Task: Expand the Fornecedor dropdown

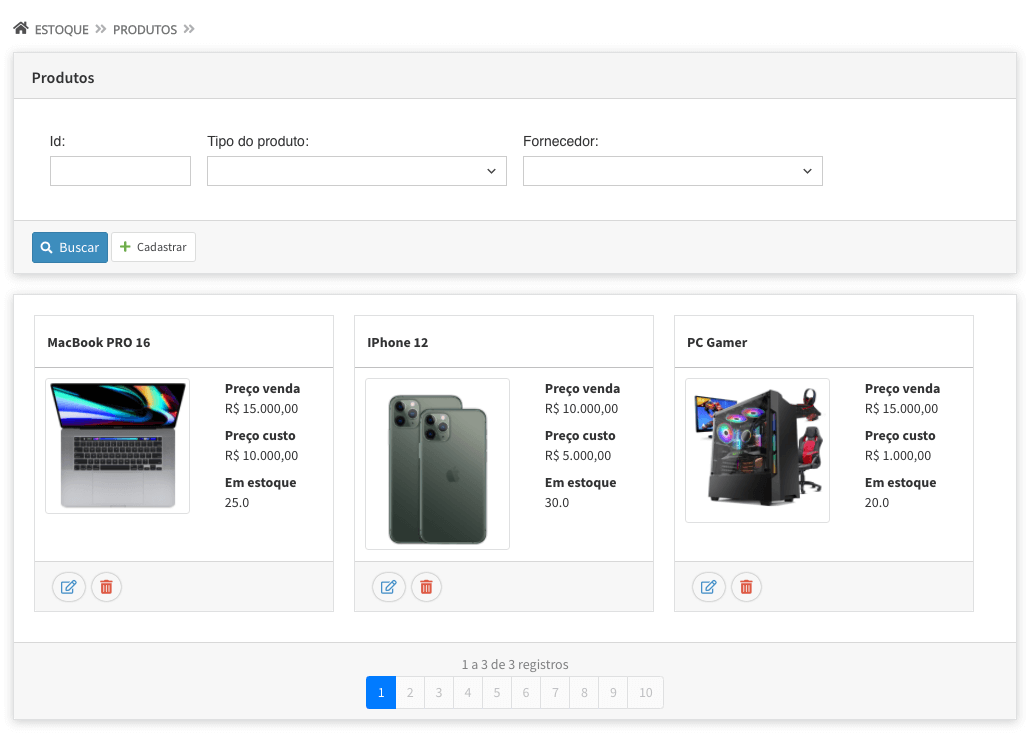Action: (672, 171)
